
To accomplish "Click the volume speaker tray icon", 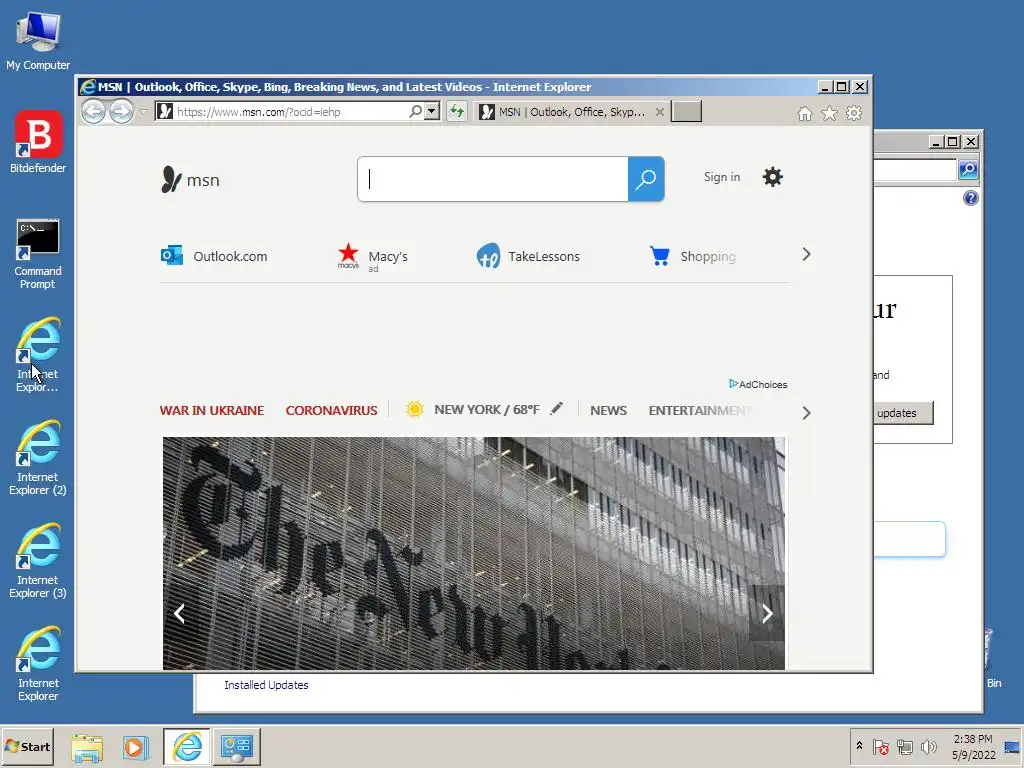I will coord(928,746).
